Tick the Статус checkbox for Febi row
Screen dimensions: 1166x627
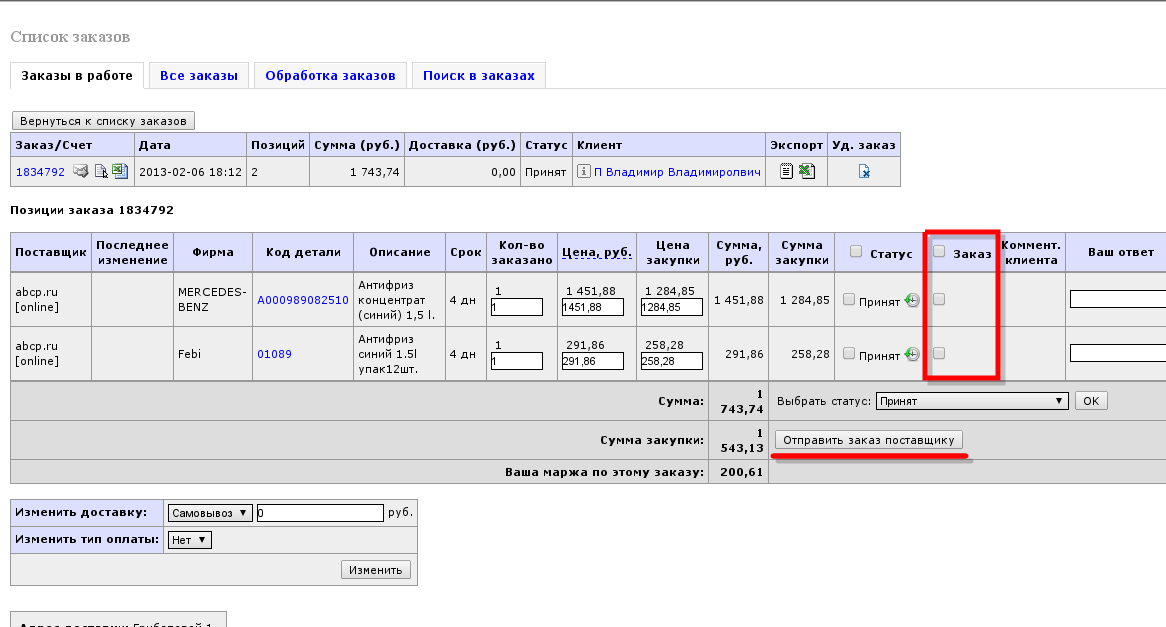(x=848, y=353)
